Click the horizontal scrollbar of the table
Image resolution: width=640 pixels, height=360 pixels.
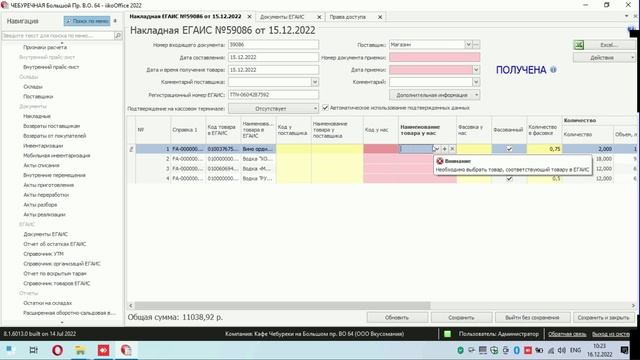(282, 305)
